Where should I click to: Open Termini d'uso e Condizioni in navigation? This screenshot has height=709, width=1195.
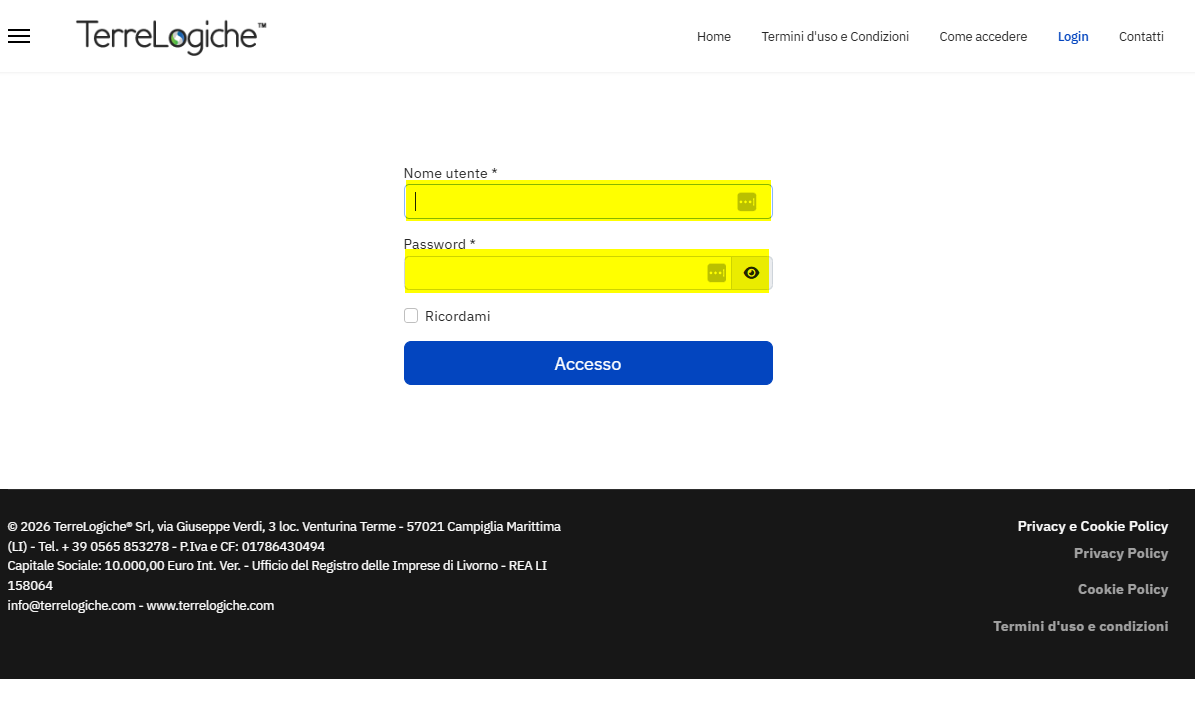[835, 37]
